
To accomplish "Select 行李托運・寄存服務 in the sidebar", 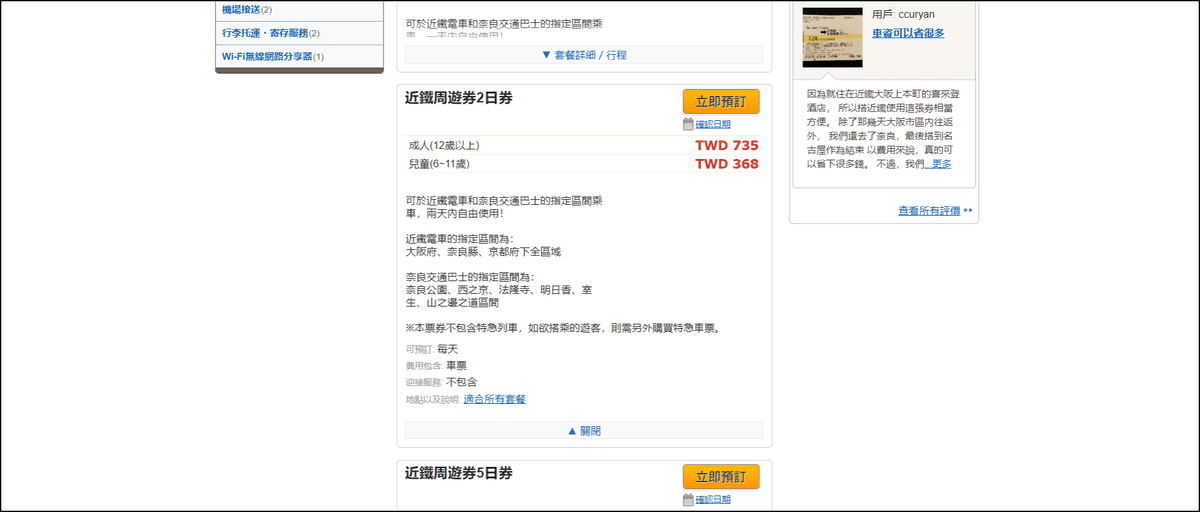I will click(x=264, y=33).
